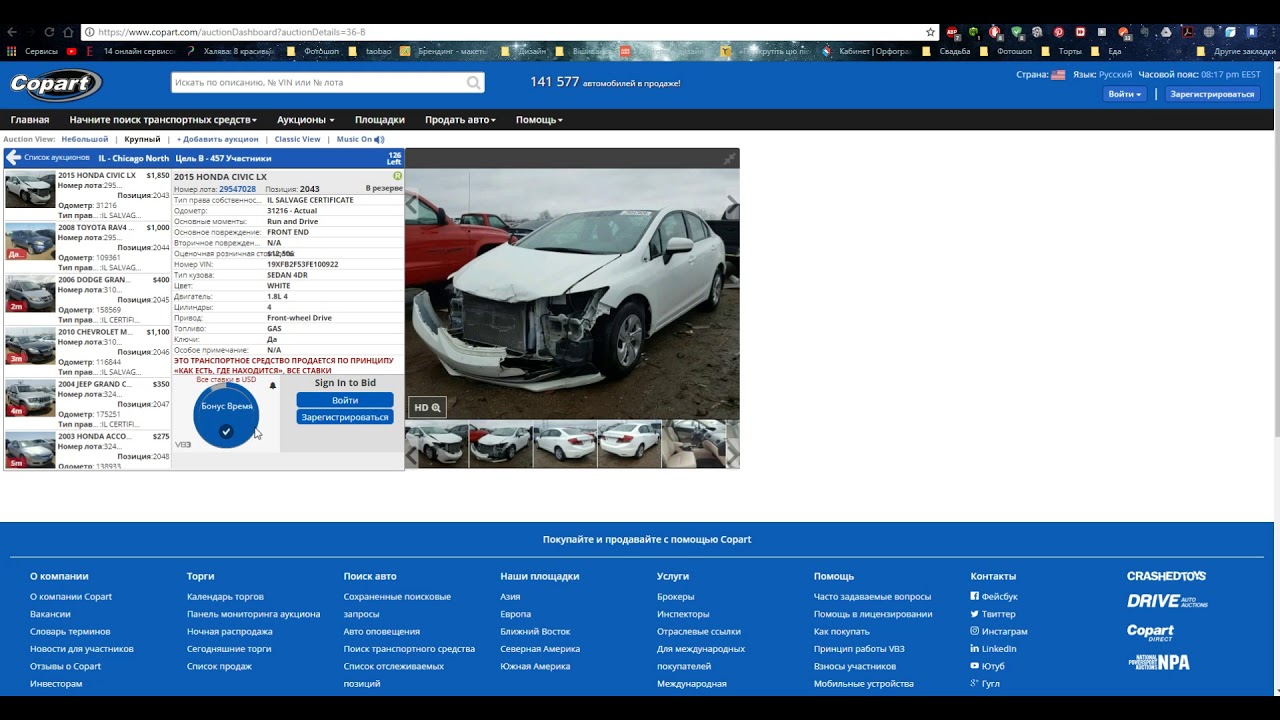
Task: Click the blue Войти button under Sign In to Bid
Action: pyautogui.click(x=345, y=400)
